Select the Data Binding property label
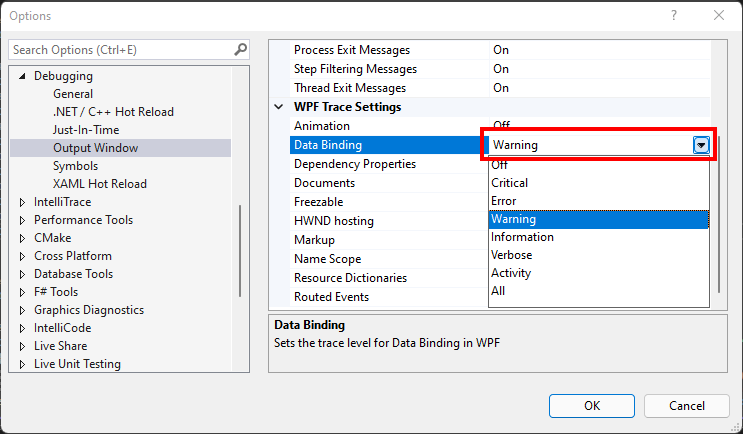The width and height of the screenshot is (743, 434). [328, 145]
